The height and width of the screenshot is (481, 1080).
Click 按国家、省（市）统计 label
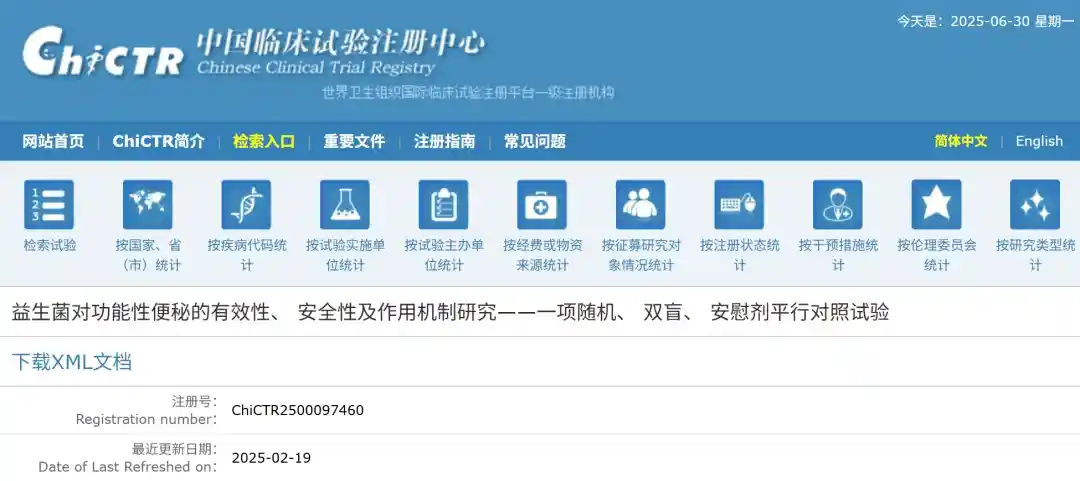pyautogui.click(x=149, y=255)
